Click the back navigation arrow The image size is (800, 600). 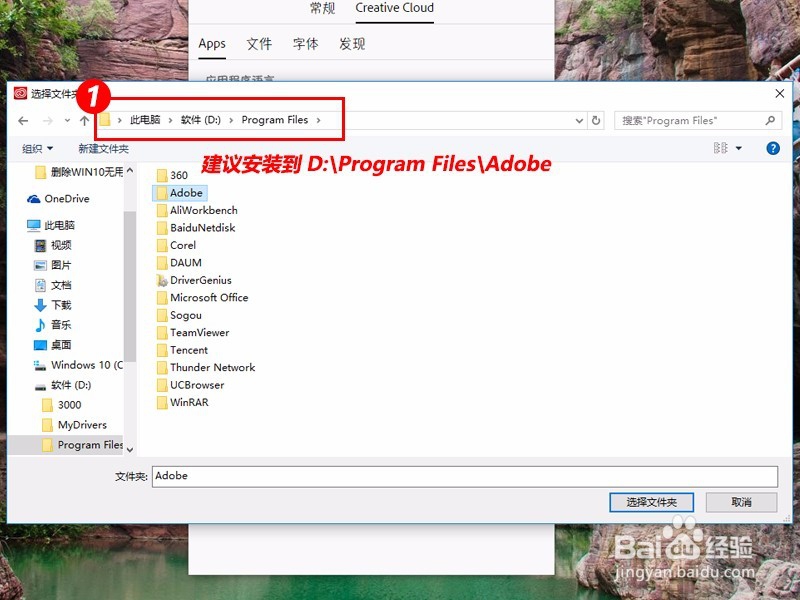pos(23,119)
